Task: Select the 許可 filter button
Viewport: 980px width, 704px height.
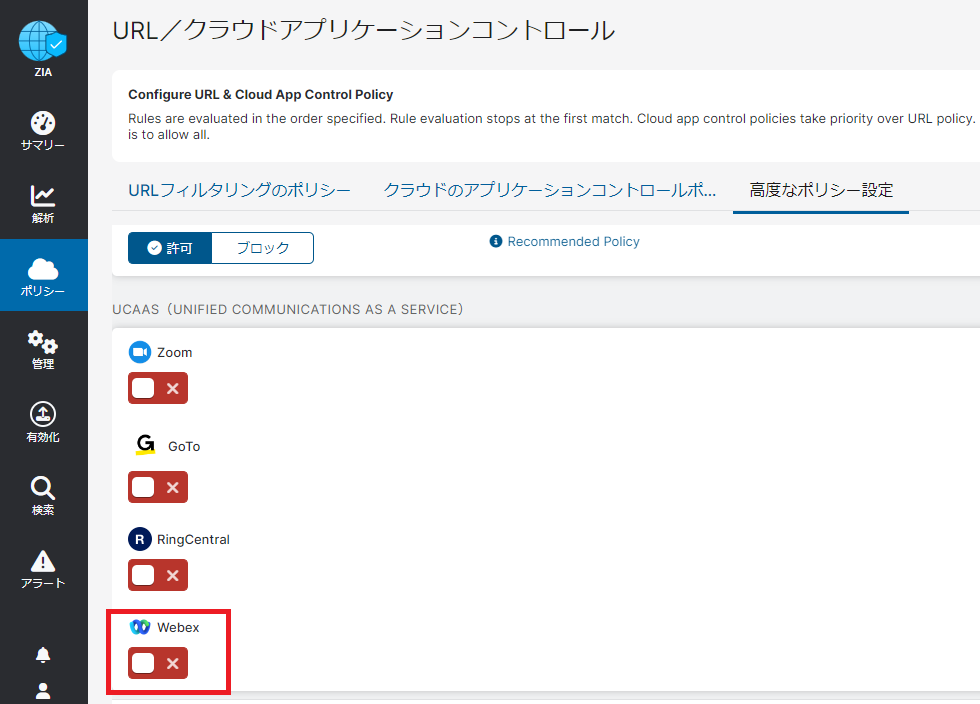Action: point(170,248)
